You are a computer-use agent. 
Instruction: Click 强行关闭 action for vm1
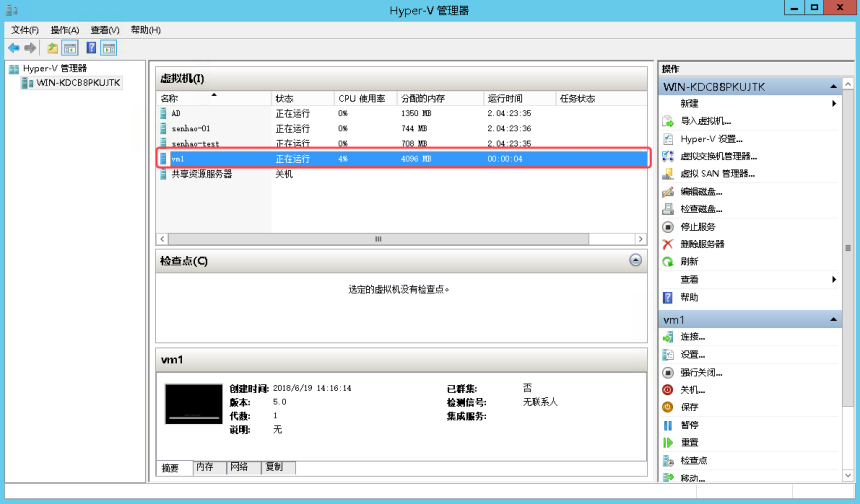701,372
